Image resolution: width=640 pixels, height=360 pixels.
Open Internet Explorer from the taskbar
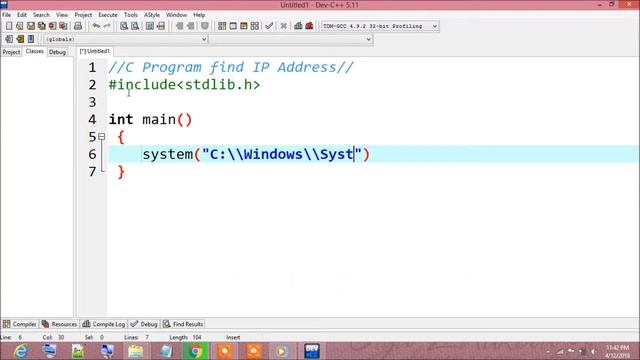(20, 351)
